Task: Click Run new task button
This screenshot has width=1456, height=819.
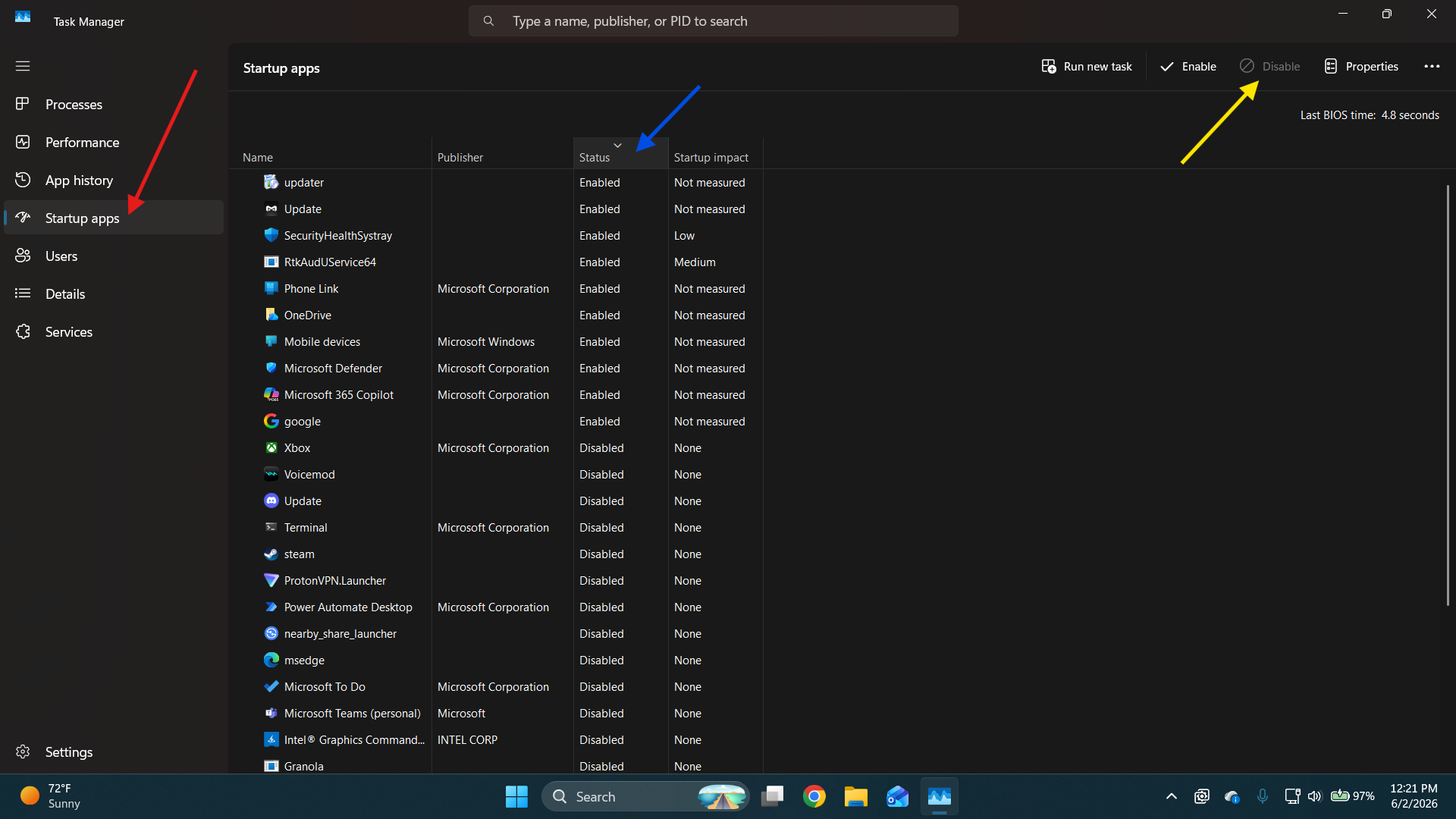Action: (1087, 67)
